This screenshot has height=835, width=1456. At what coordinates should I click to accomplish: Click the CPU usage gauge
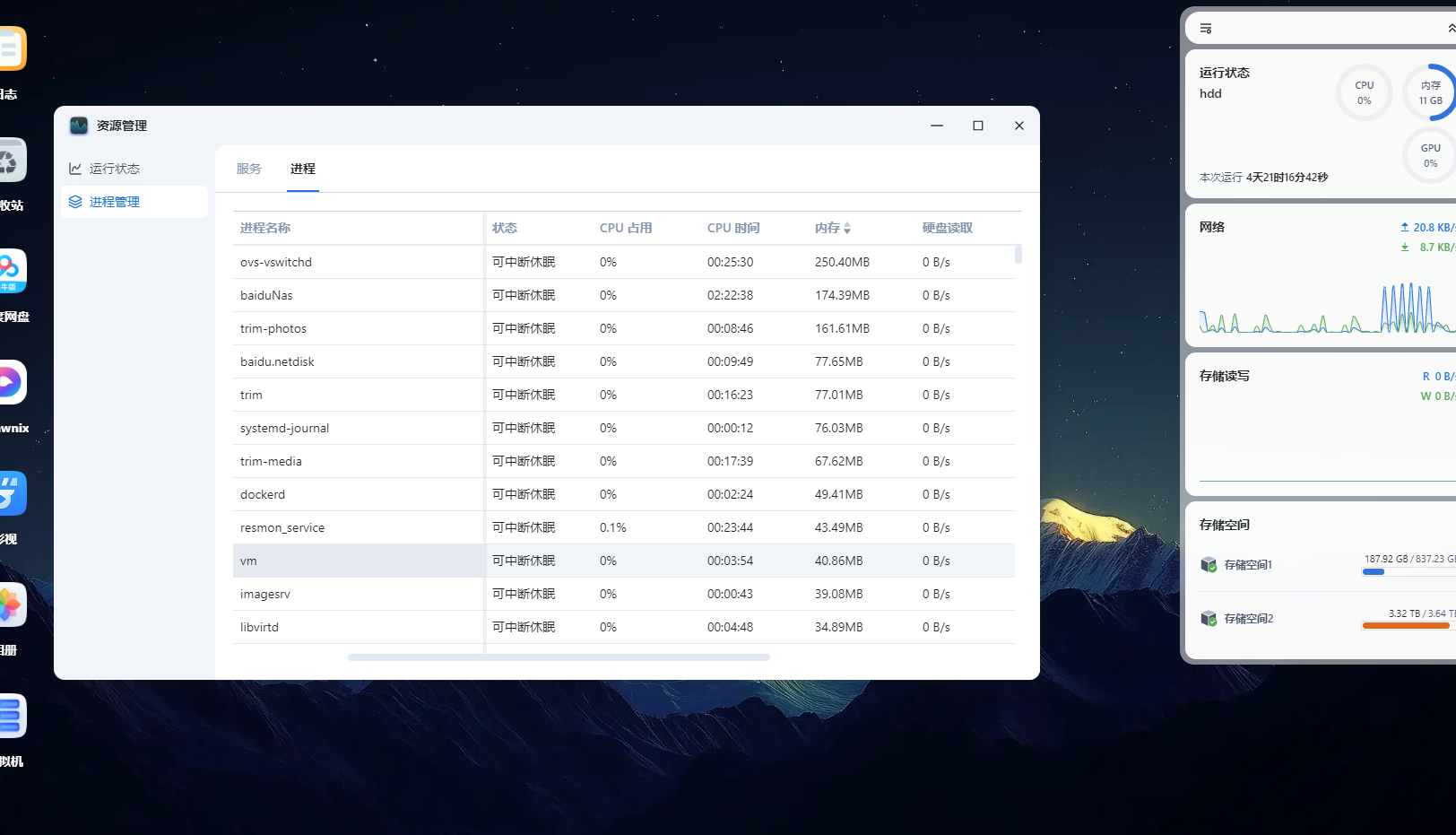coord(1364,92)
